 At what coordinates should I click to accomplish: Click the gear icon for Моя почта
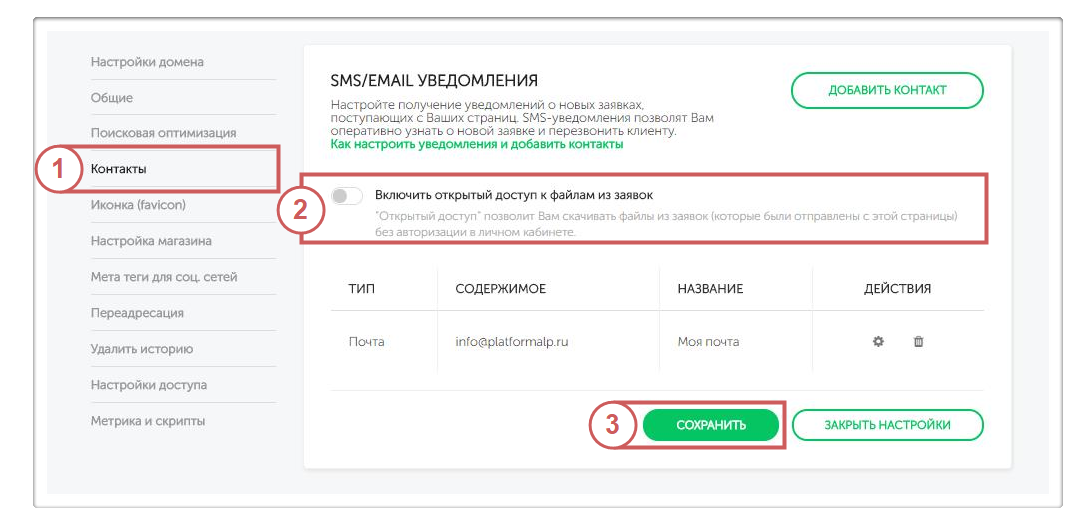tap(878, 342)
